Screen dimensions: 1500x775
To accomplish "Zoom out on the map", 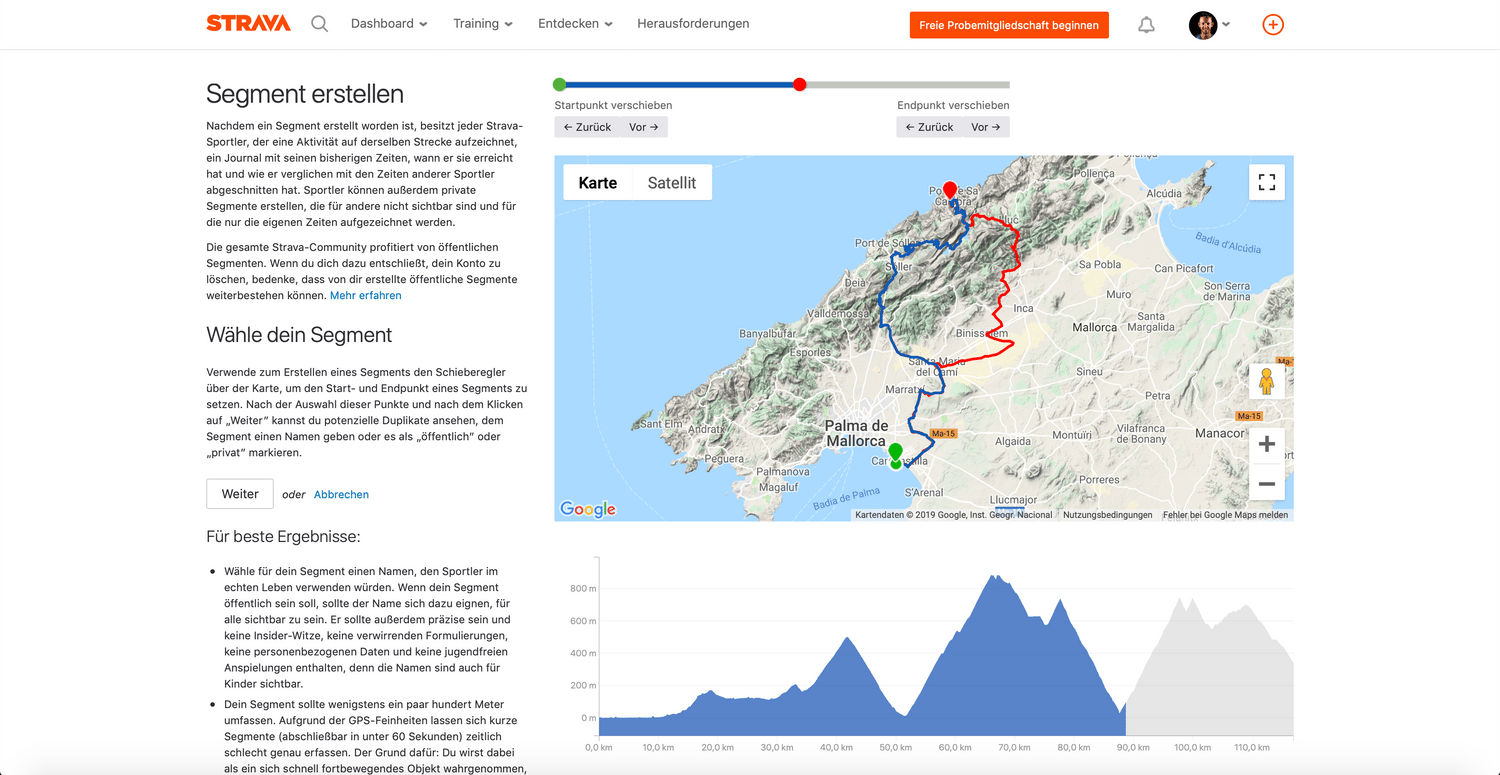I will 1267,484.
